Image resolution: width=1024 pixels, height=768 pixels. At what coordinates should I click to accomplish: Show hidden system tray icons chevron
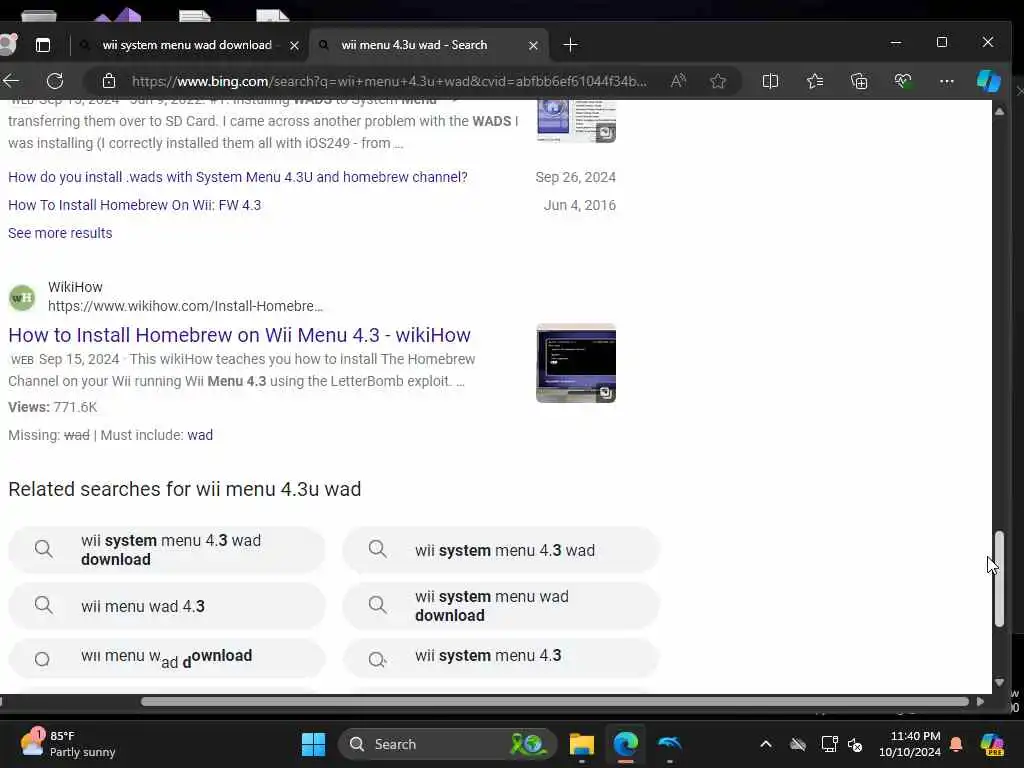pyautogui.click(x=765, y=744)
